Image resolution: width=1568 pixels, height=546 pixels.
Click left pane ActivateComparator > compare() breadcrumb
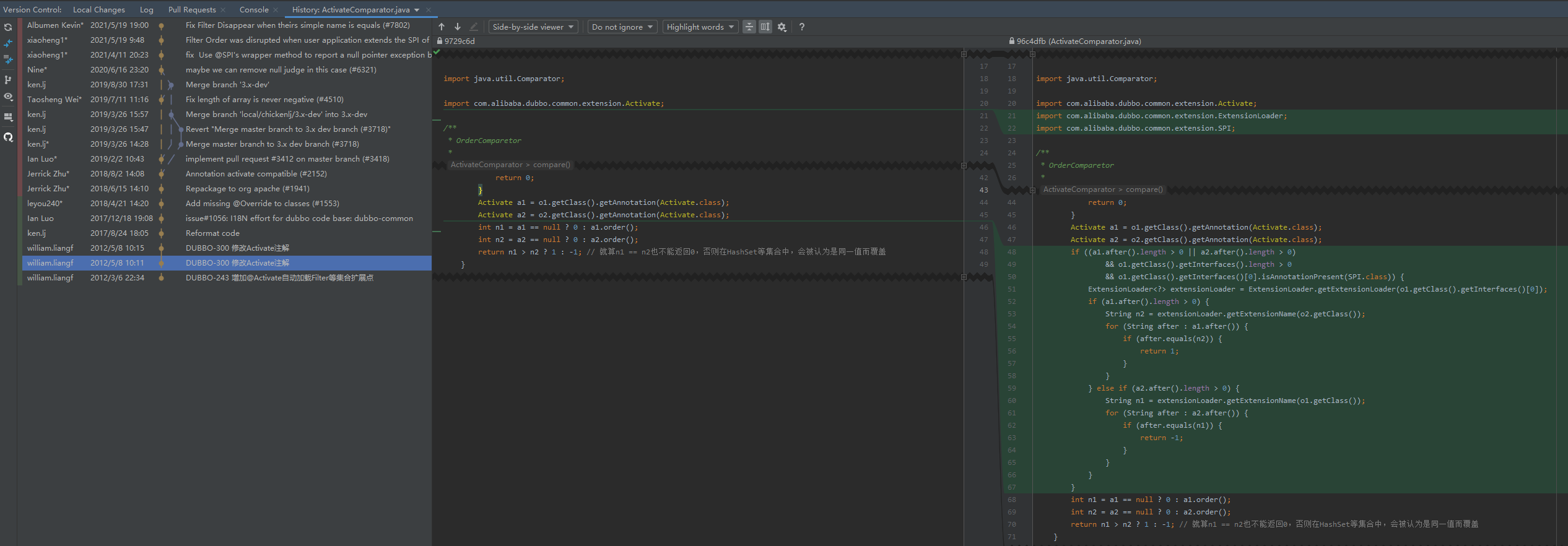510,165
